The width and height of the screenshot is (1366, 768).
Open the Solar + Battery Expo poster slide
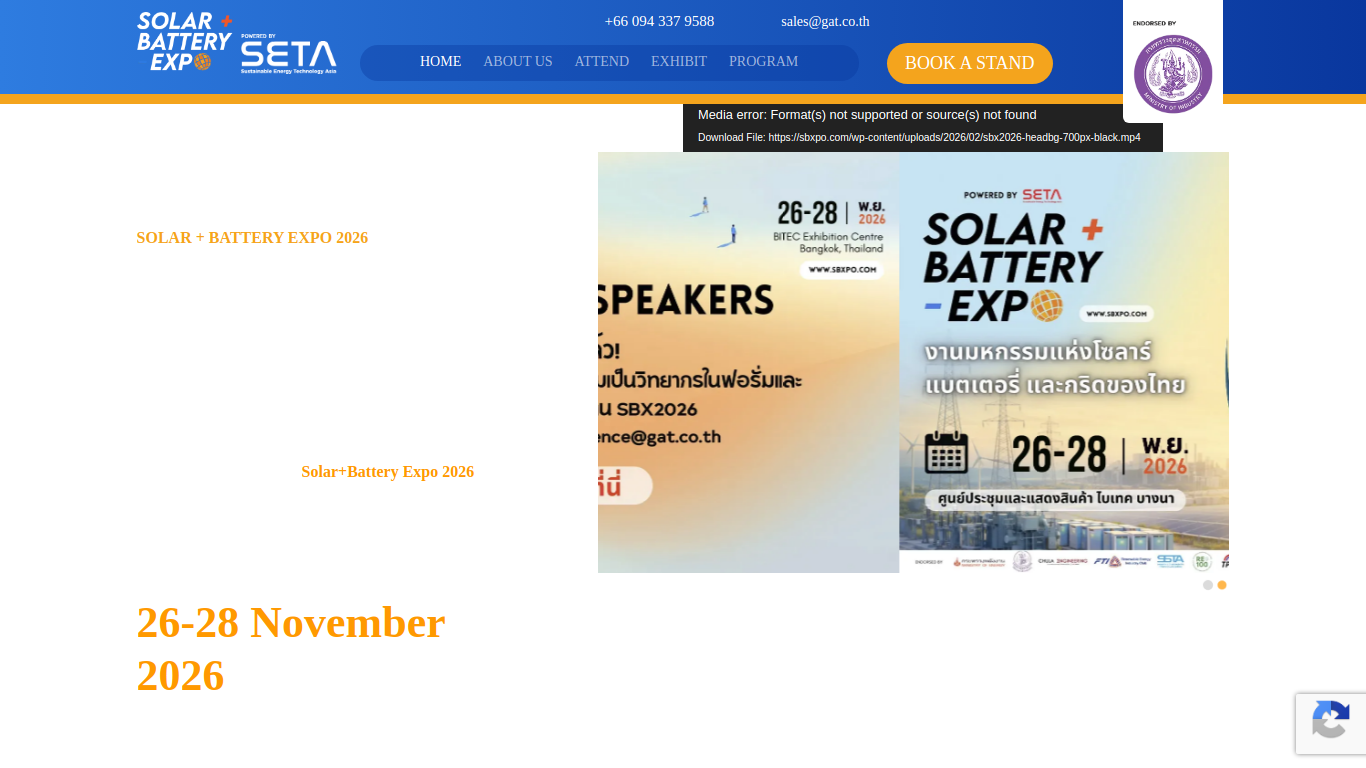(x=1064, y=362)
